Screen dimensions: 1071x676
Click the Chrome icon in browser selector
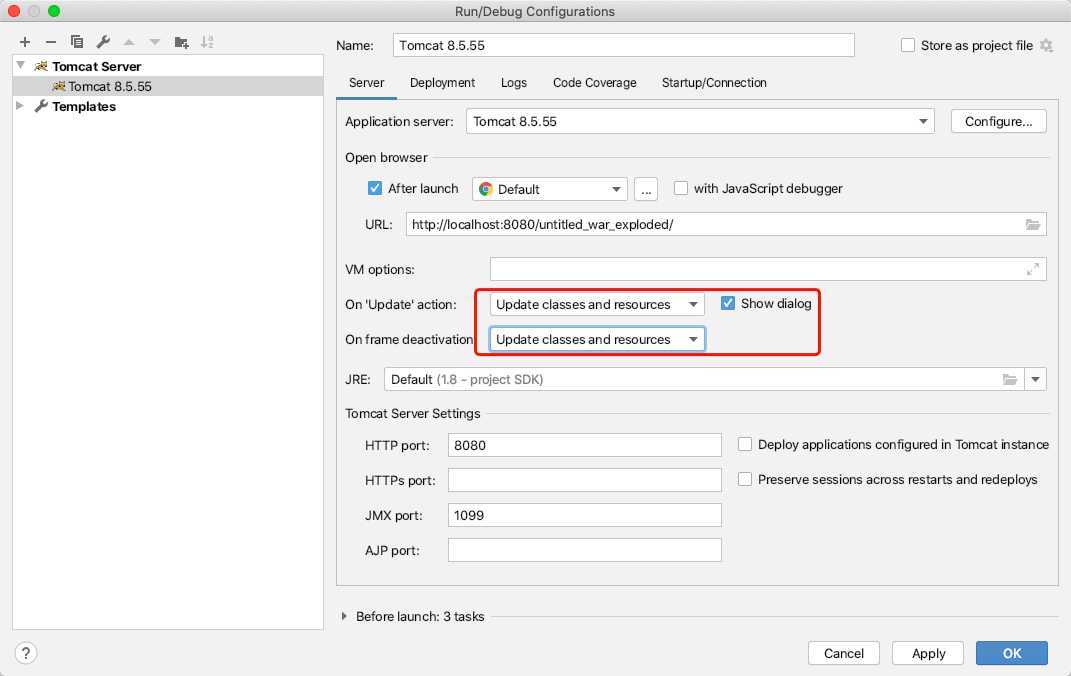(x=486, y=189)
